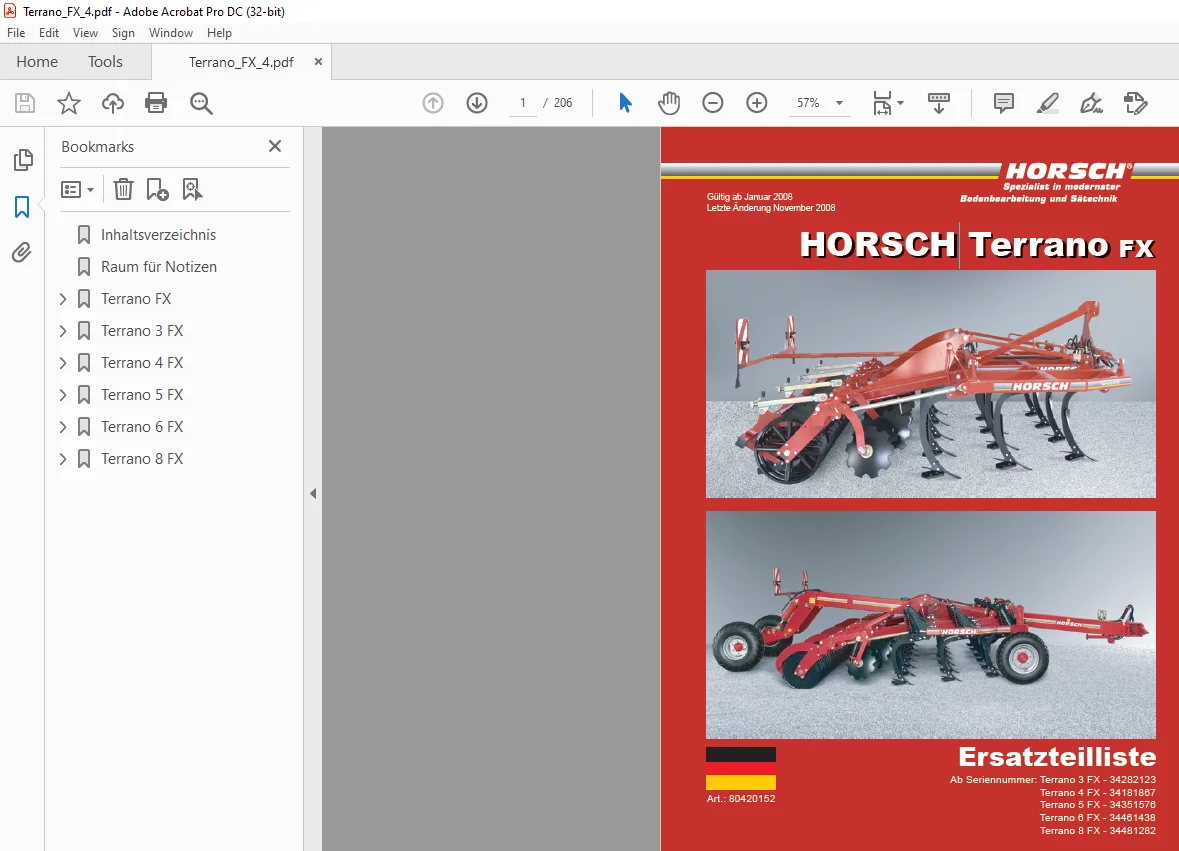The width and height of the screenshot is (1179, 851).
Task: Activate the Hand pan tool
Action: pyautogui.click(x=668, y=103)
